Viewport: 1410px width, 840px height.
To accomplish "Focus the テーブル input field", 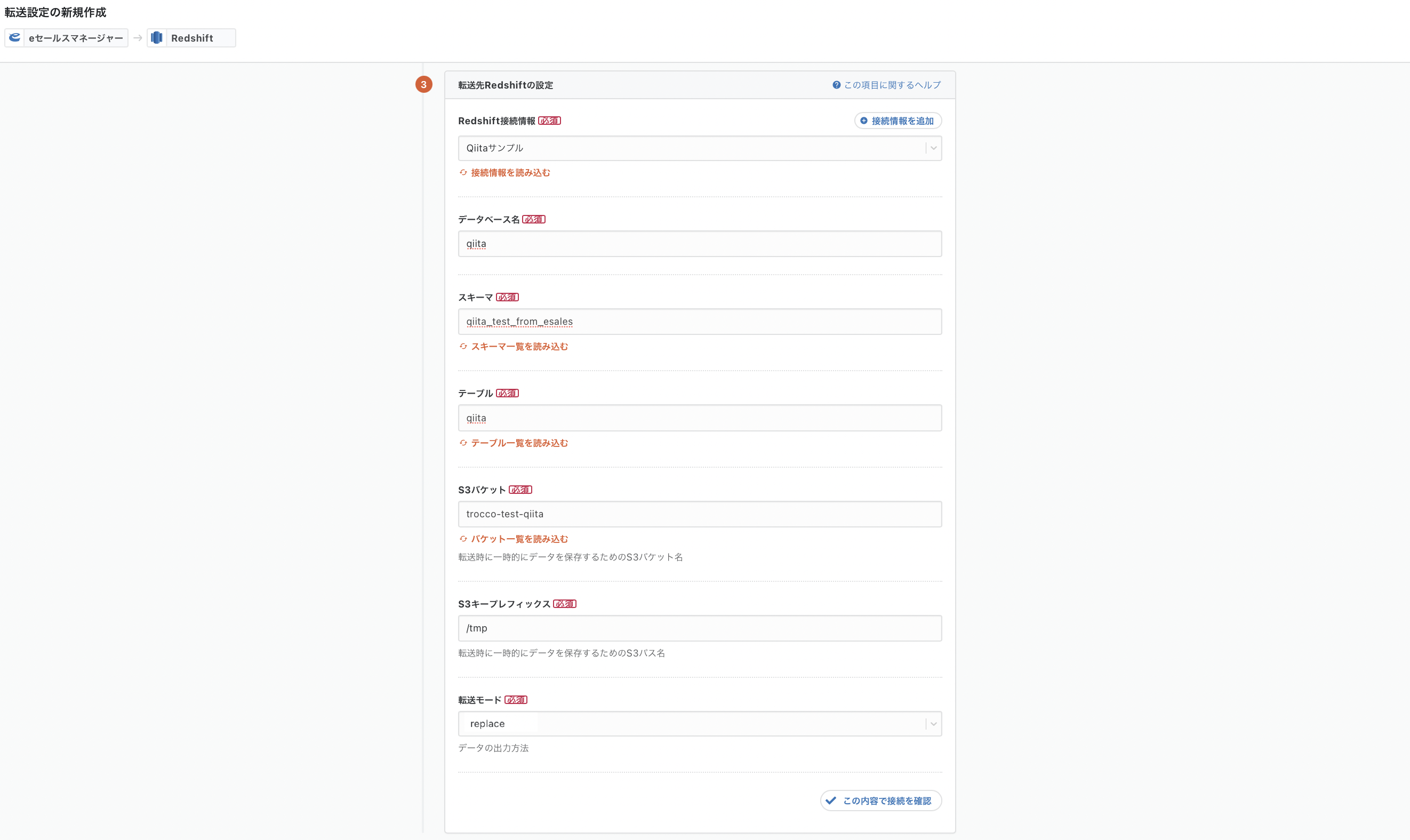I will (699, 418).
